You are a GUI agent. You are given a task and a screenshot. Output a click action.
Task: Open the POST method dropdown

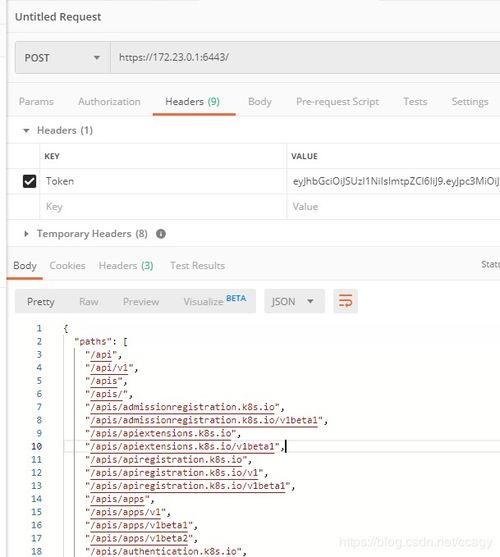[62, 58]
